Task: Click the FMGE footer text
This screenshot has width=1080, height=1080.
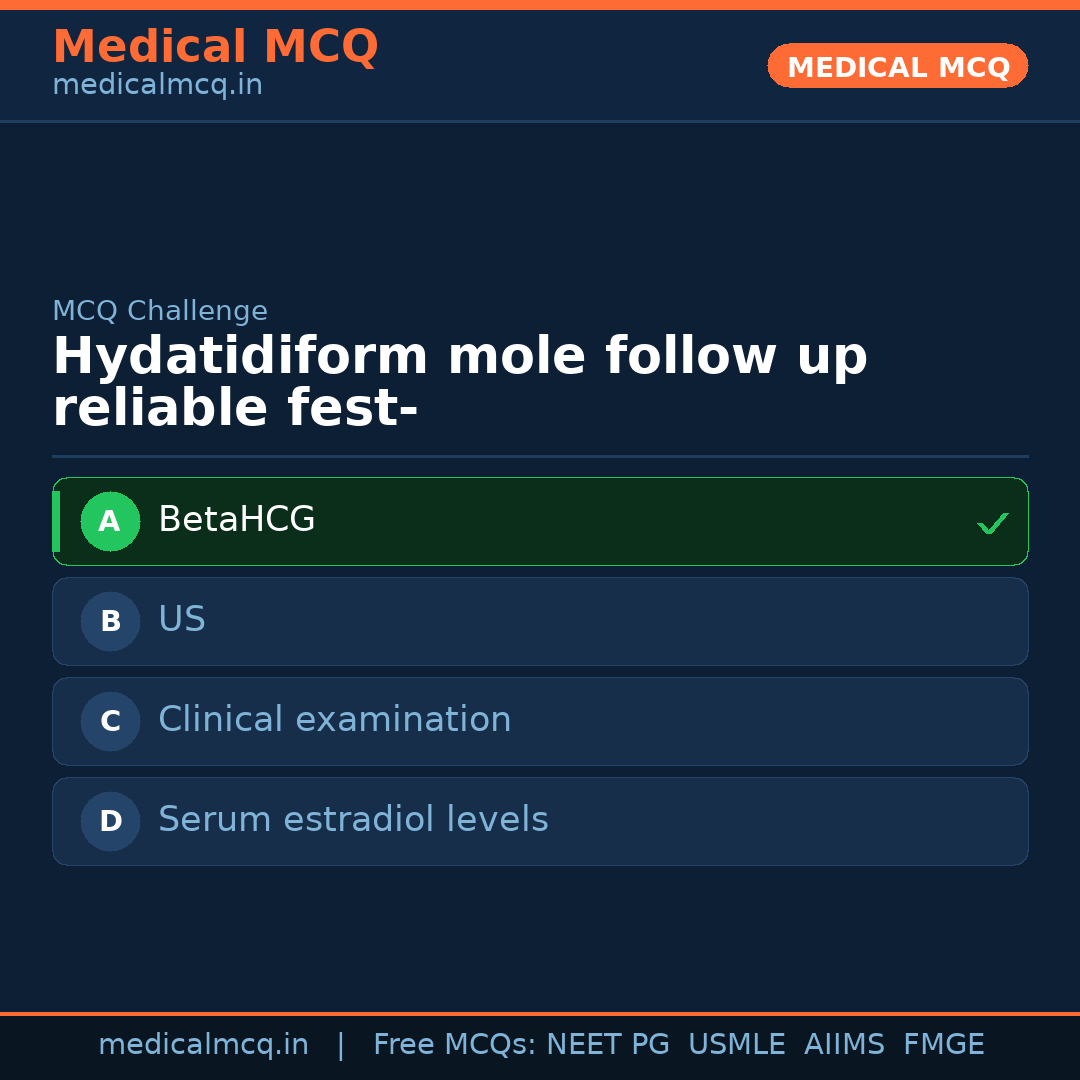Action: tap(943, 1045)
